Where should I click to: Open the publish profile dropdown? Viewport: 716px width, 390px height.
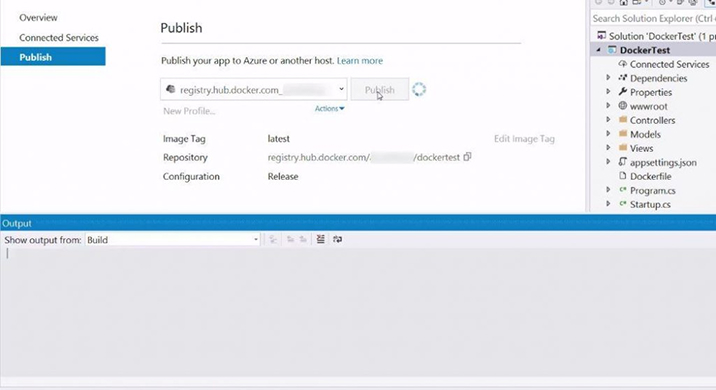341,89
